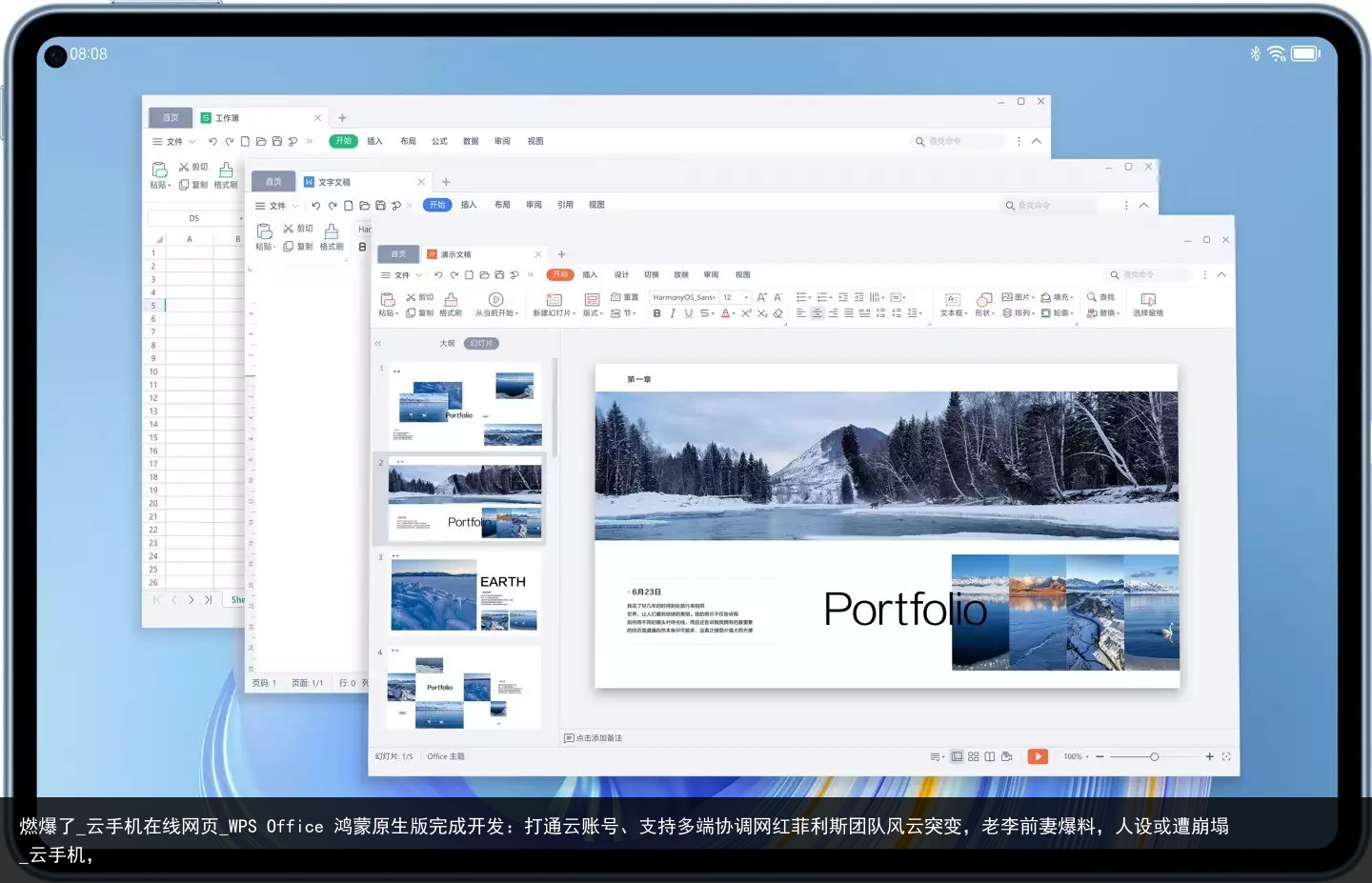The height and width of the screenshot is (883, 1372).
Task: Fit slide to window icon
Action: click(x=1226, y=756)
